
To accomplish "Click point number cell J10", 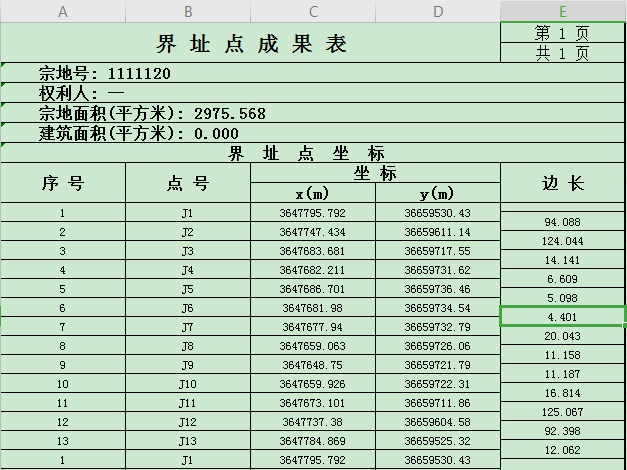I will coord(188,384).
